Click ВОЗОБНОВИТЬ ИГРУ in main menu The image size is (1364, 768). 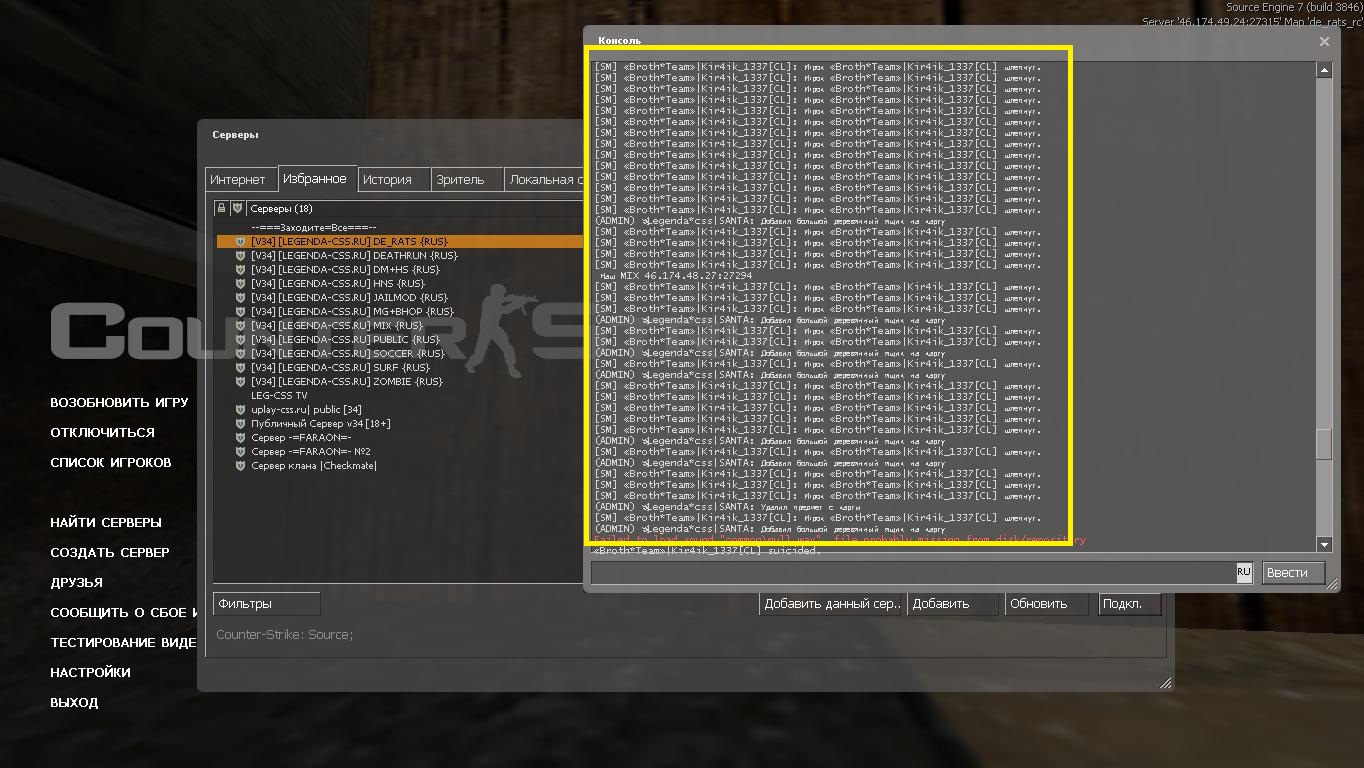(119, 402)
